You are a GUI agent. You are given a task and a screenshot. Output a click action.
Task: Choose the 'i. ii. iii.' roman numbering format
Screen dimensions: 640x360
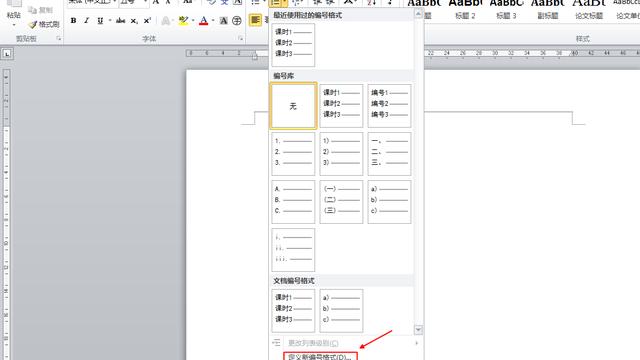point(293,250)
